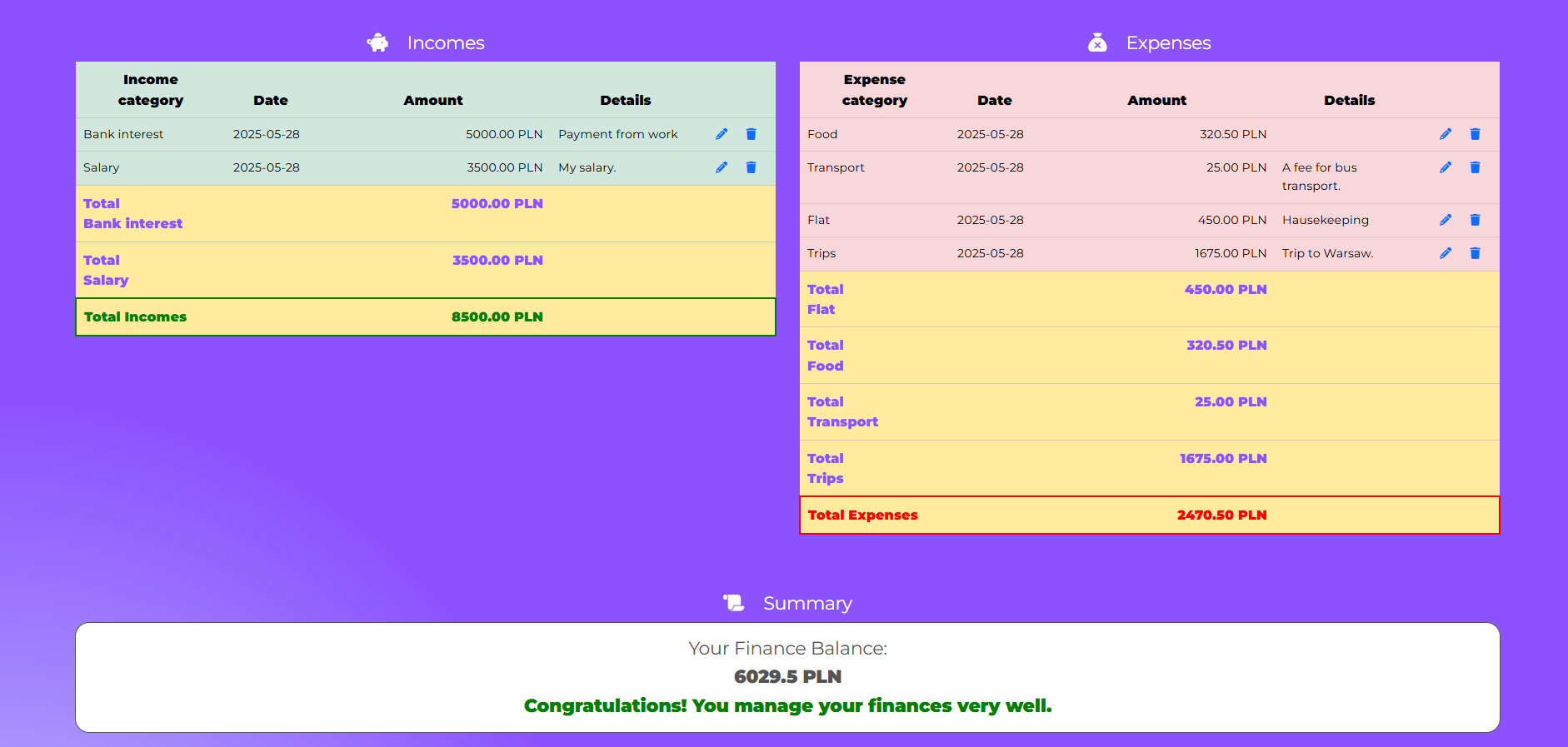The image size is (1568, 747).
Task: Click the finance balance 6029.5 PLN value
Action: click(787, 676)
